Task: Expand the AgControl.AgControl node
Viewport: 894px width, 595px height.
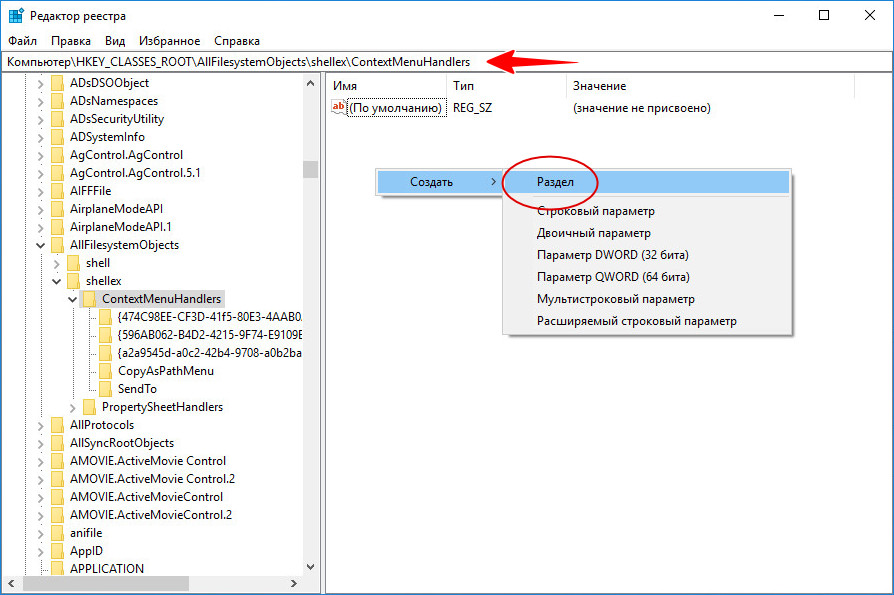Action: [40, 156]
